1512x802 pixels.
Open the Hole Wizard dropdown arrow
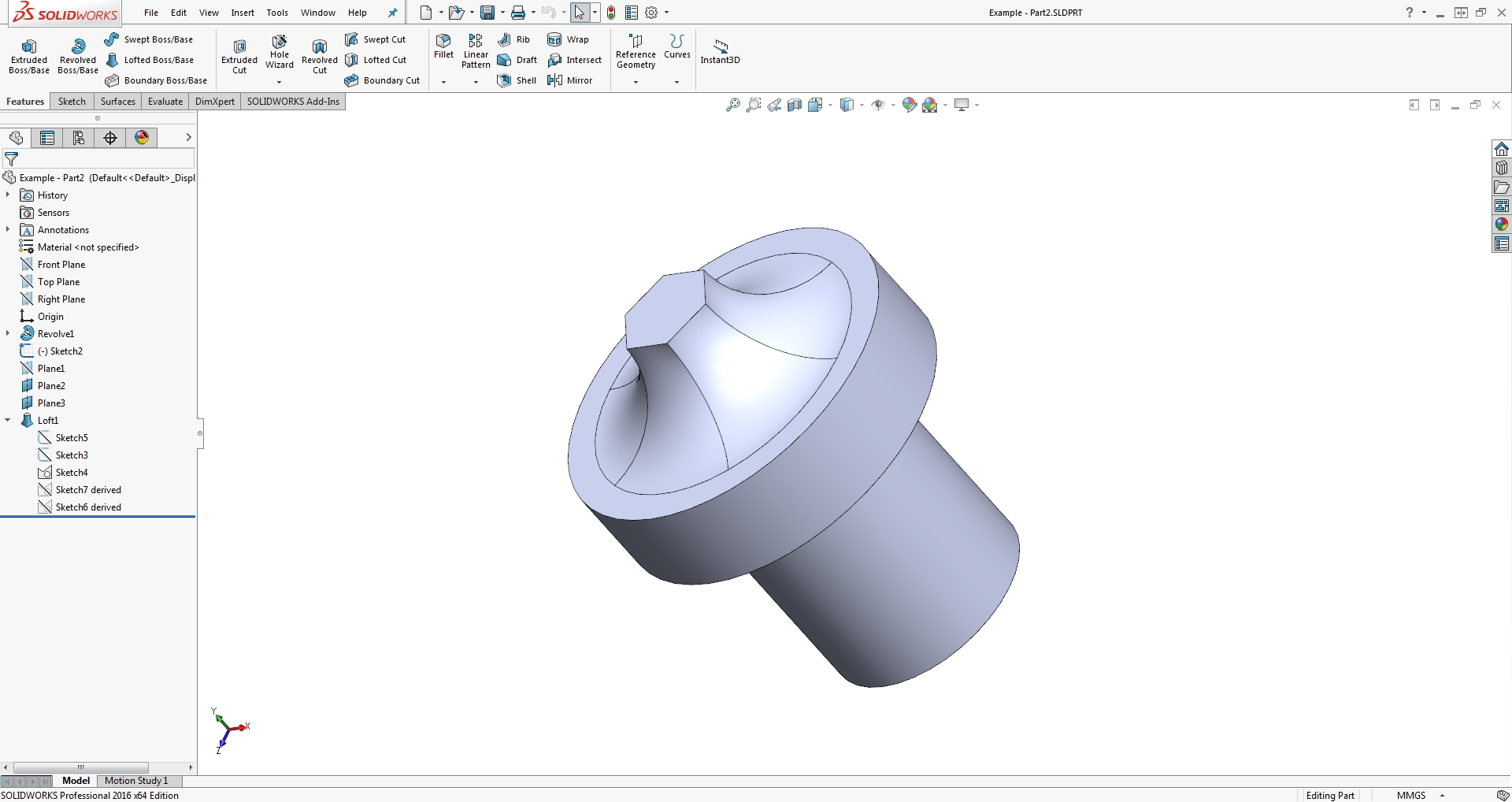pos(280,82)
